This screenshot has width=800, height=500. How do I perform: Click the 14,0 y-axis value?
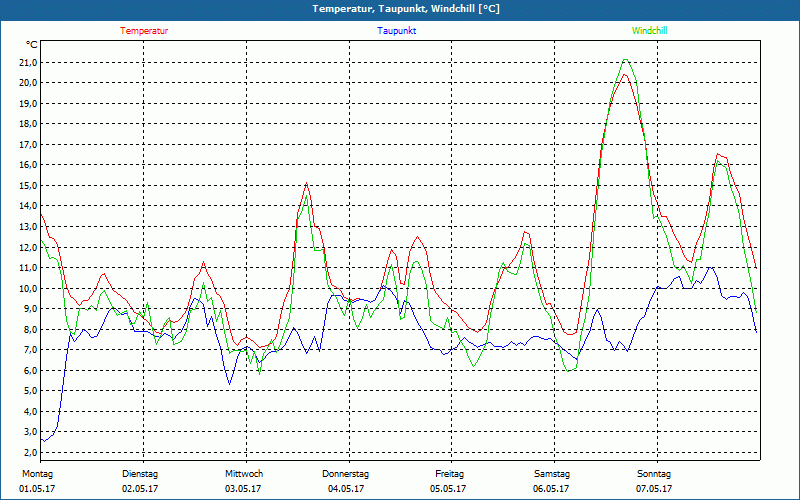(28, 206)
